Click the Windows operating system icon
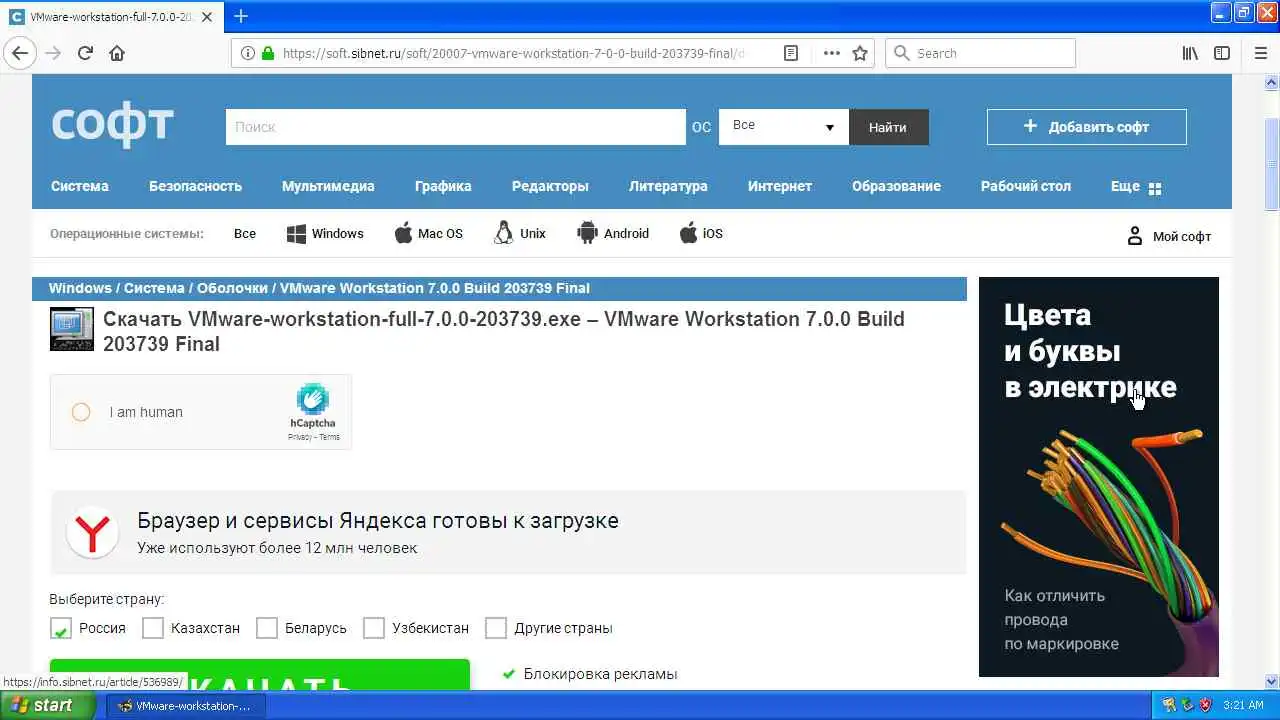 click(x=296, y=234)
